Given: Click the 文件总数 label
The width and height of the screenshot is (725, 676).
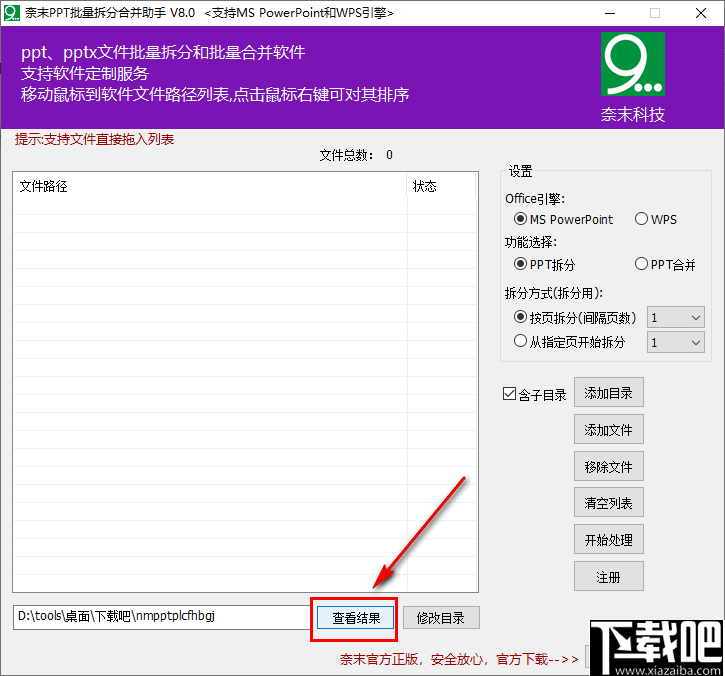Looking at the screenshot, I should click(347, 155).
